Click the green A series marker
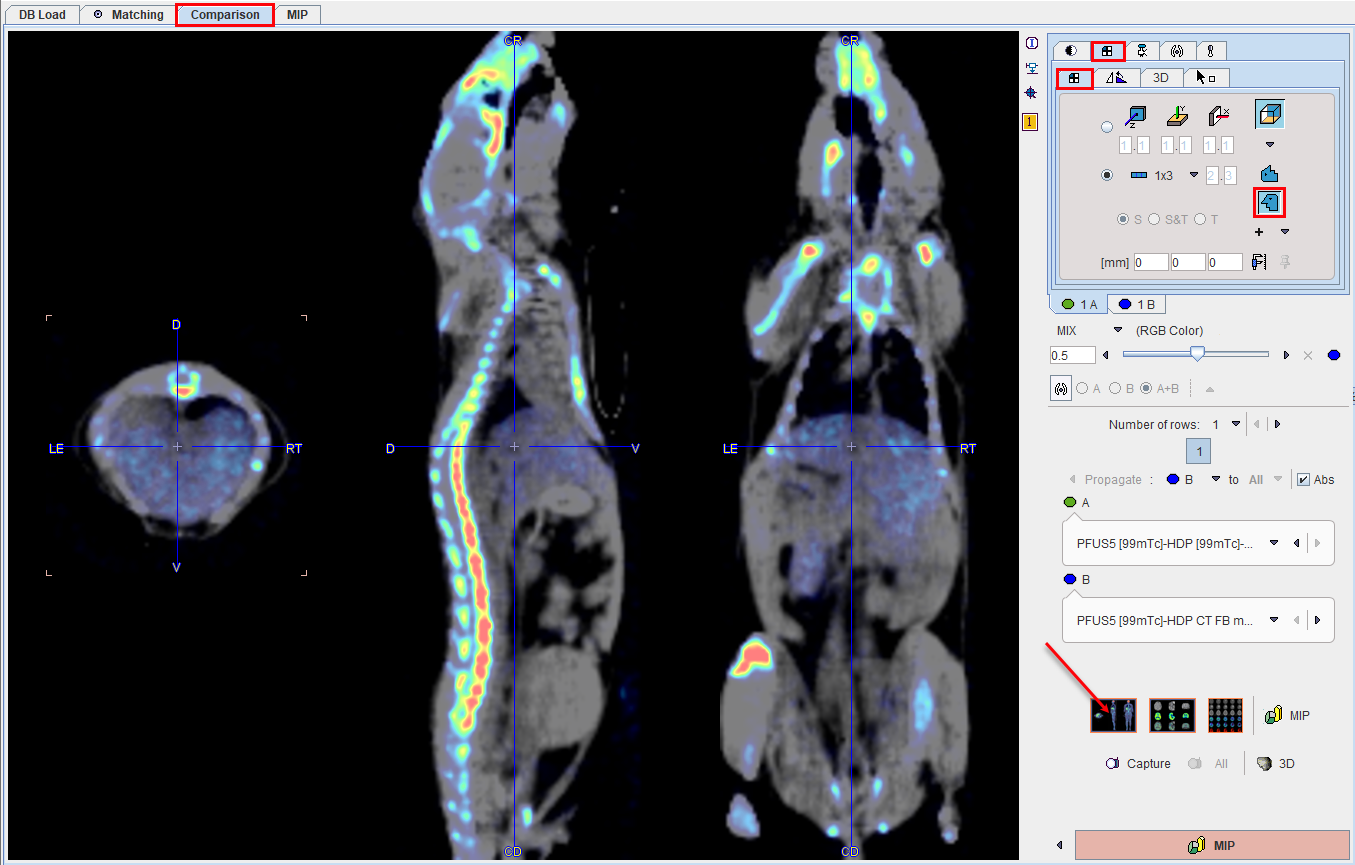The width and height of the screenshot is (1355, 865). click(1070, 502)
